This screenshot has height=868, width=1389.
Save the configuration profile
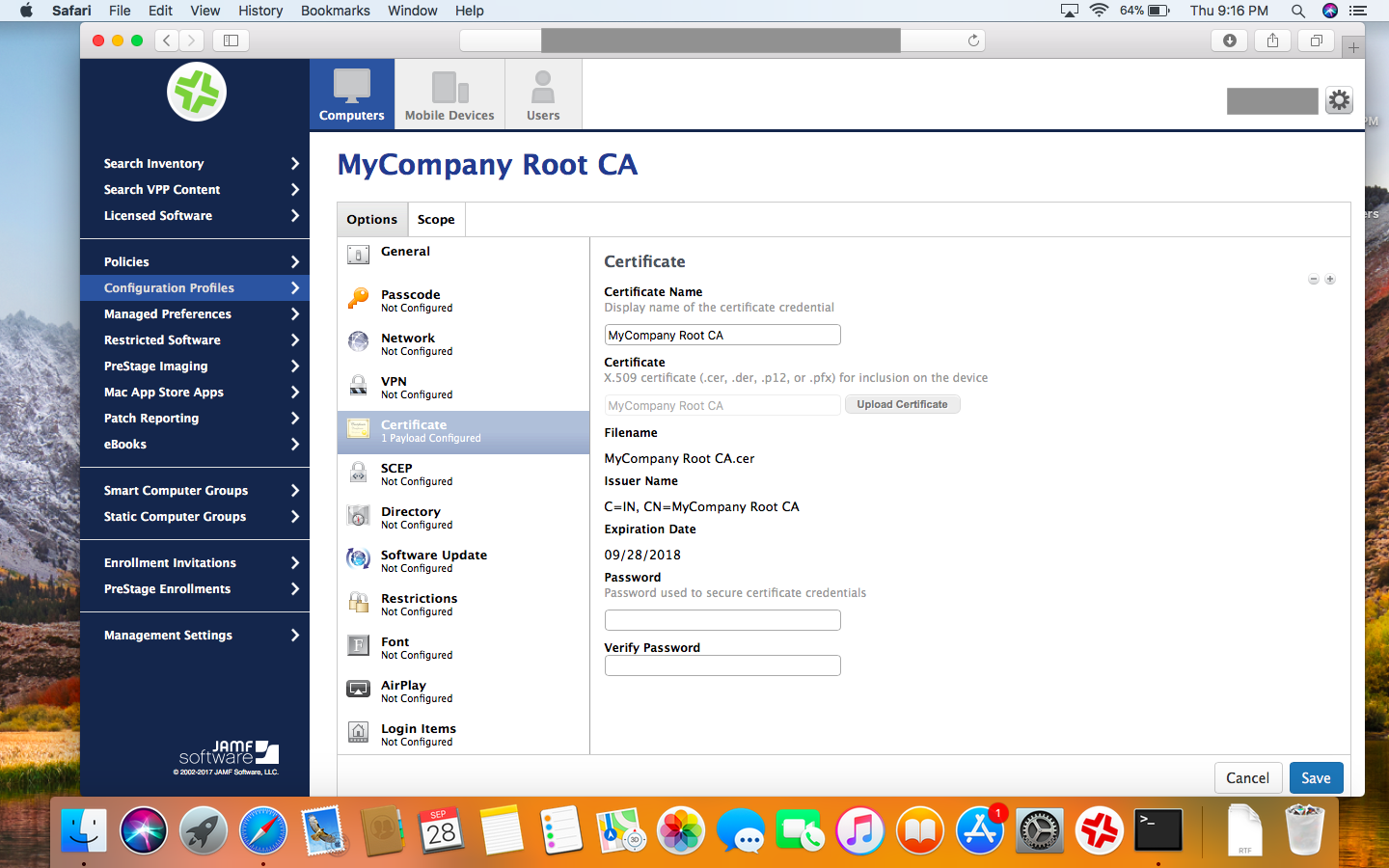(1316, 778)
